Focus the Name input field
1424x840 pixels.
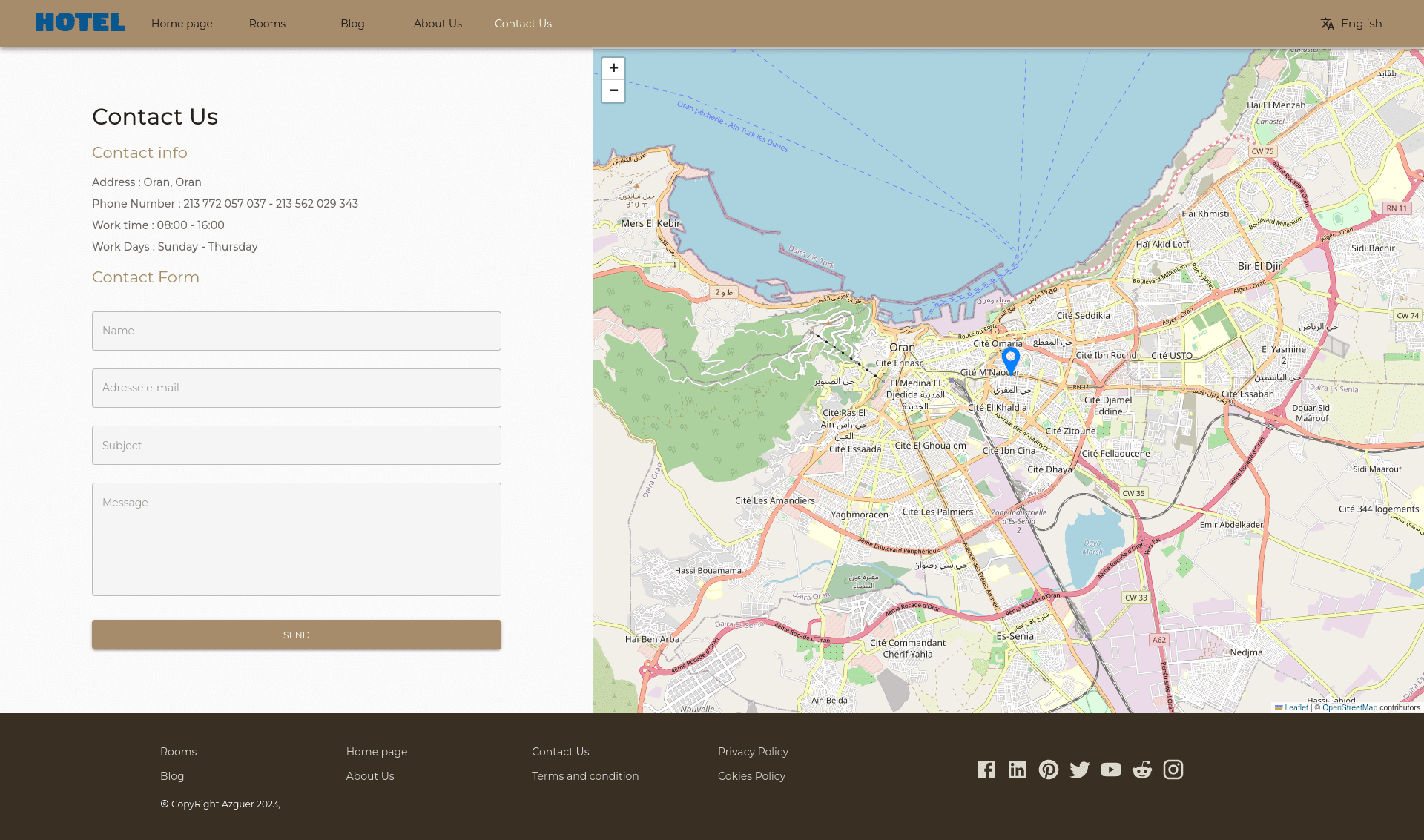point(297,331)
